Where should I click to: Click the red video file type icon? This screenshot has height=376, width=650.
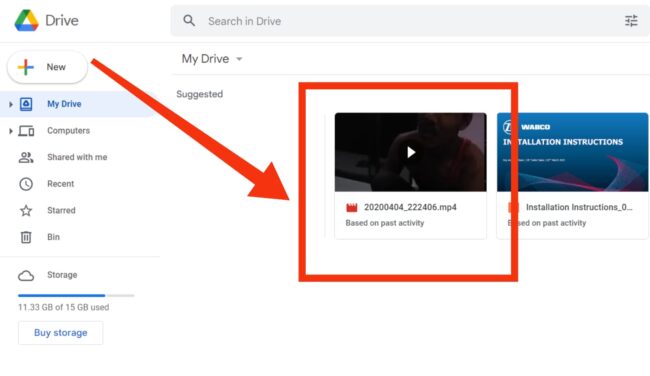tap(352, 207)
